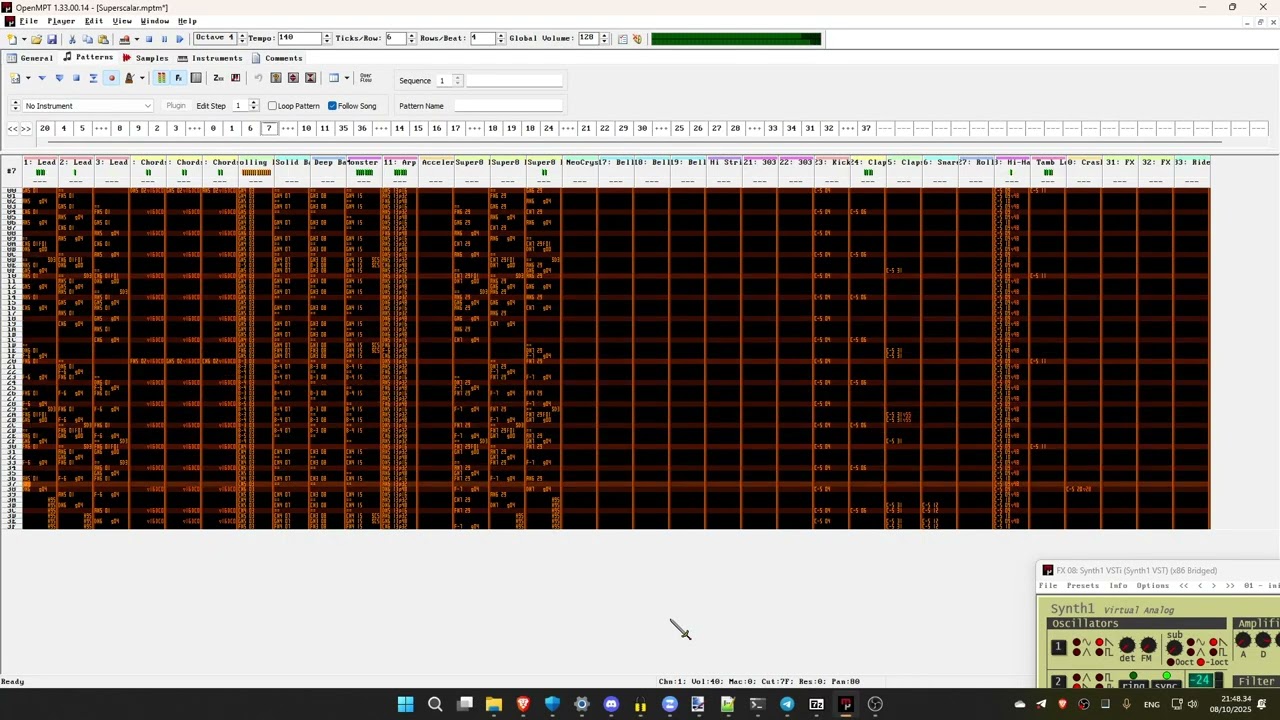
Task: Toggle pattern detail level icon
Action: tap(333, 78)
